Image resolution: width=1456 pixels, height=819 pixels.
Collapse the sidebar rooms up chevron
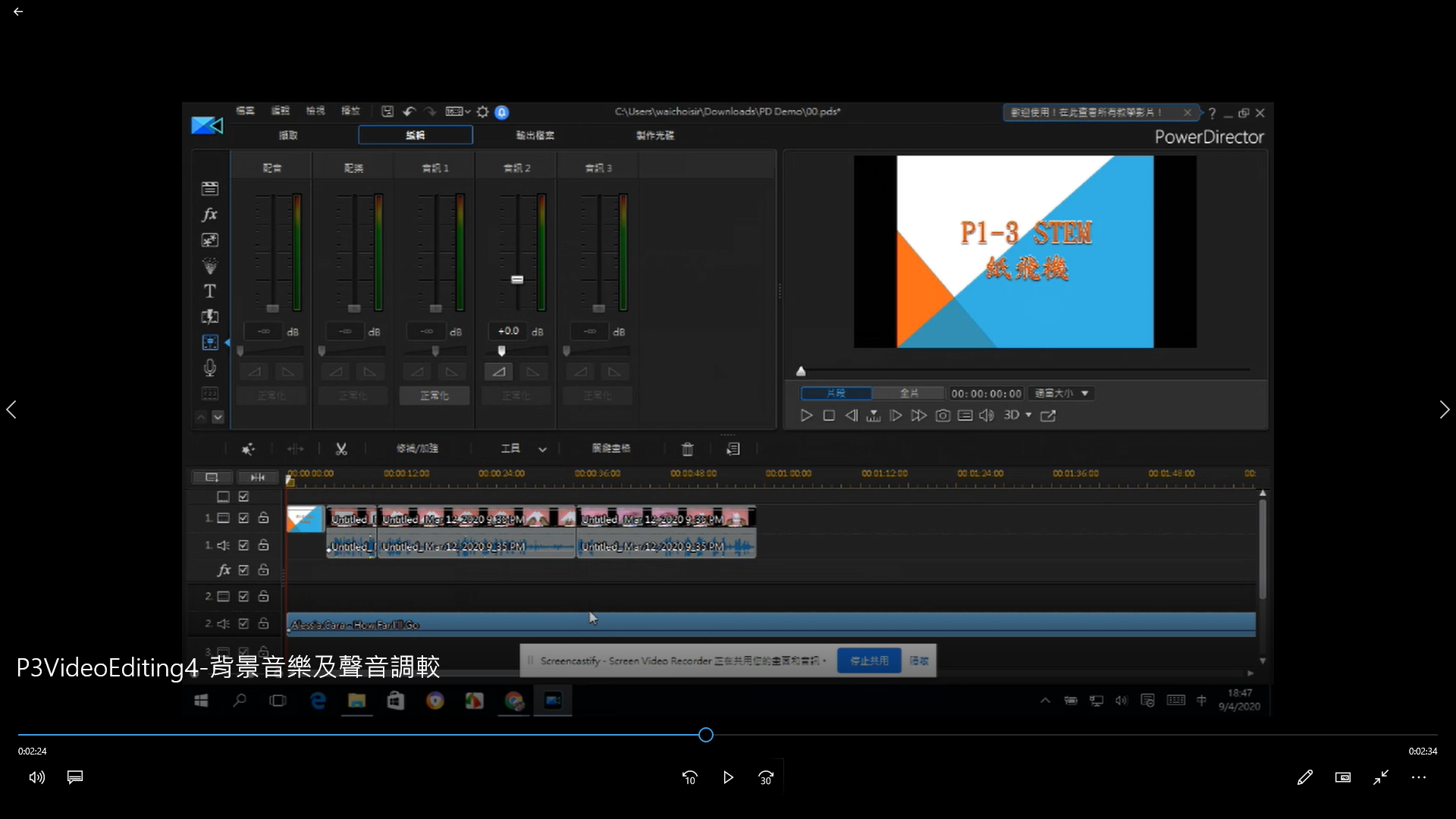[201, 417]
